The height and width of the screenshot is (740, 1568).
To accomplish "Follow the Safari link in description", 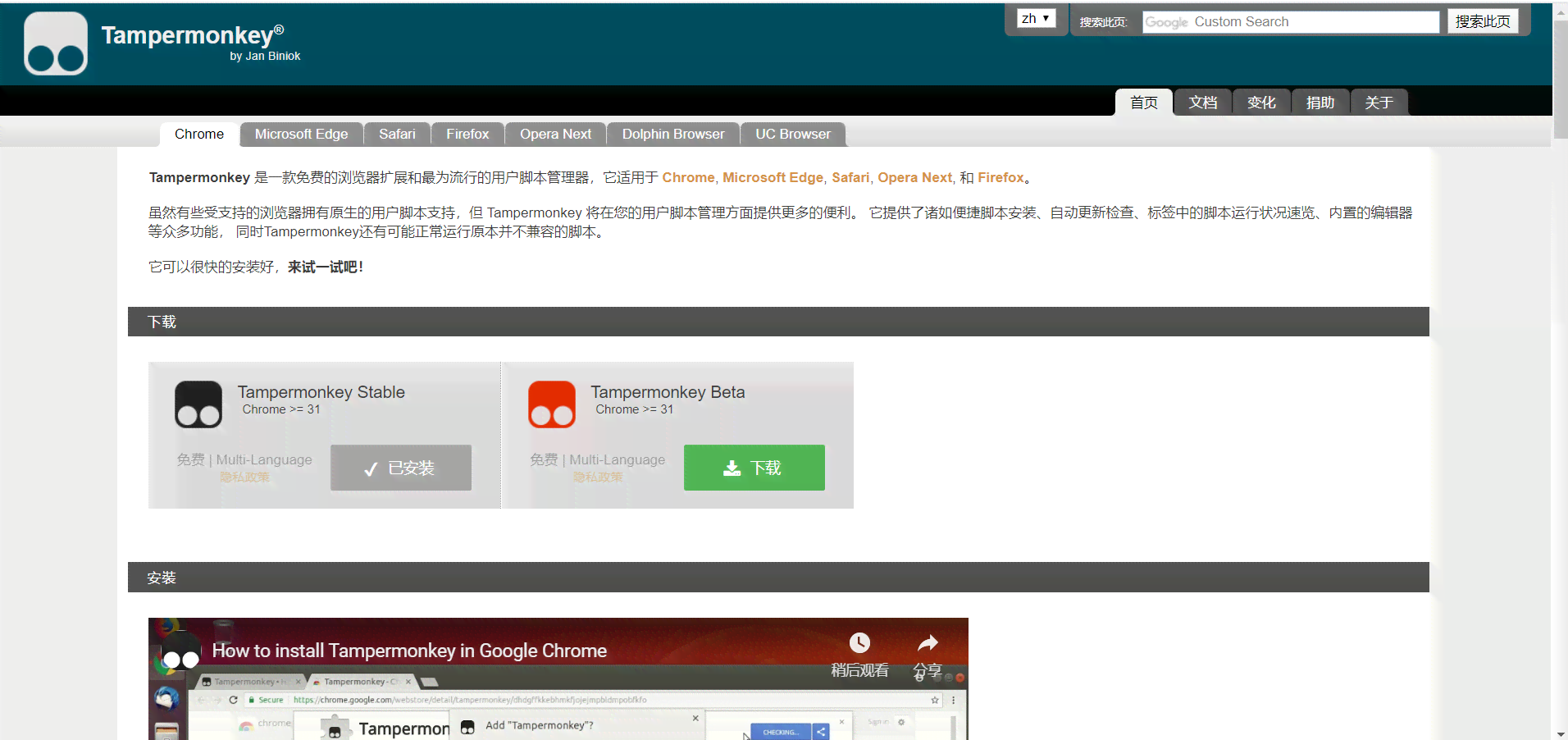I will (850, 177).
